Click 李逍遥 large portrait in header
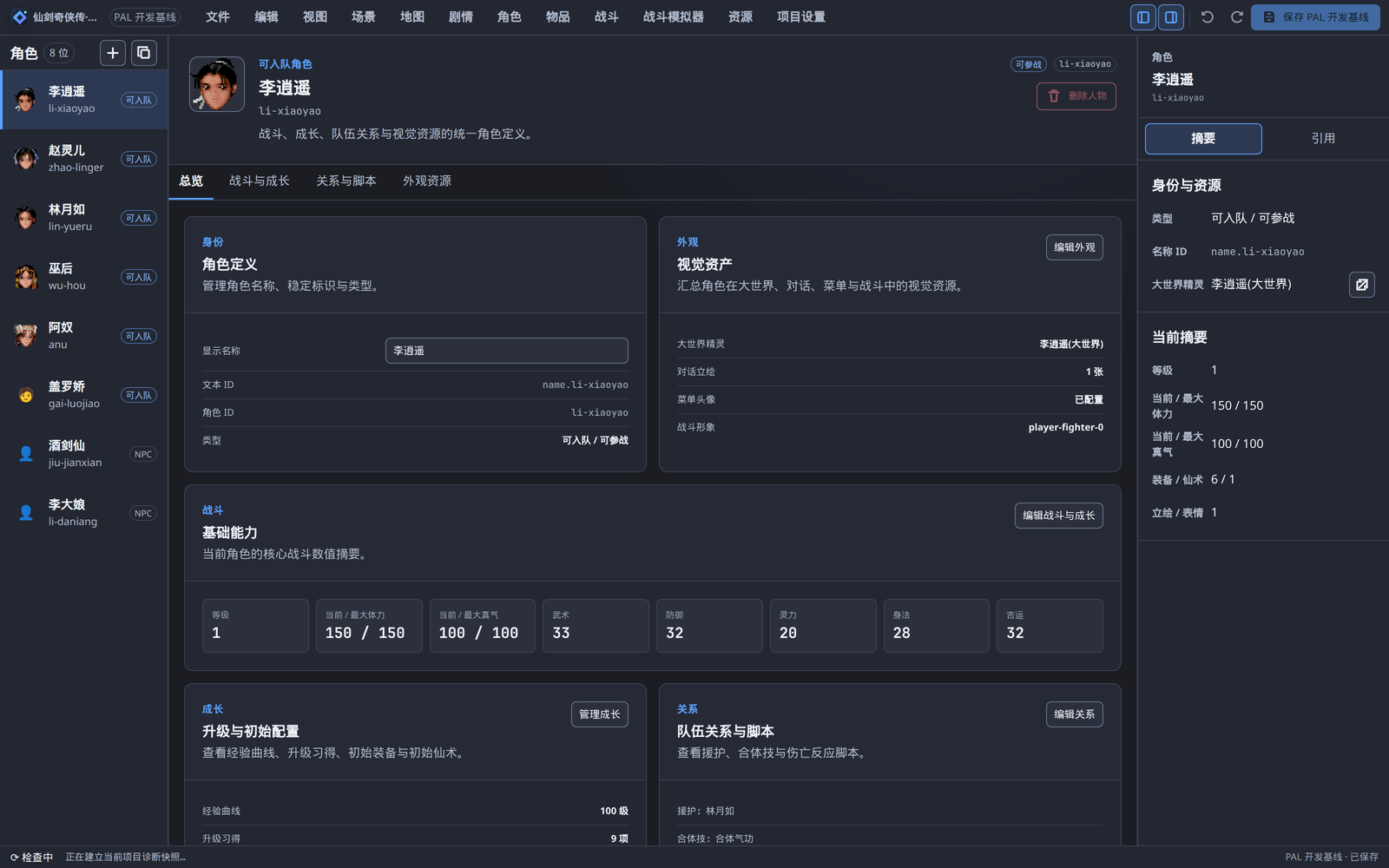The height and width of the screenshot is (868, 1389). point(217,84)
